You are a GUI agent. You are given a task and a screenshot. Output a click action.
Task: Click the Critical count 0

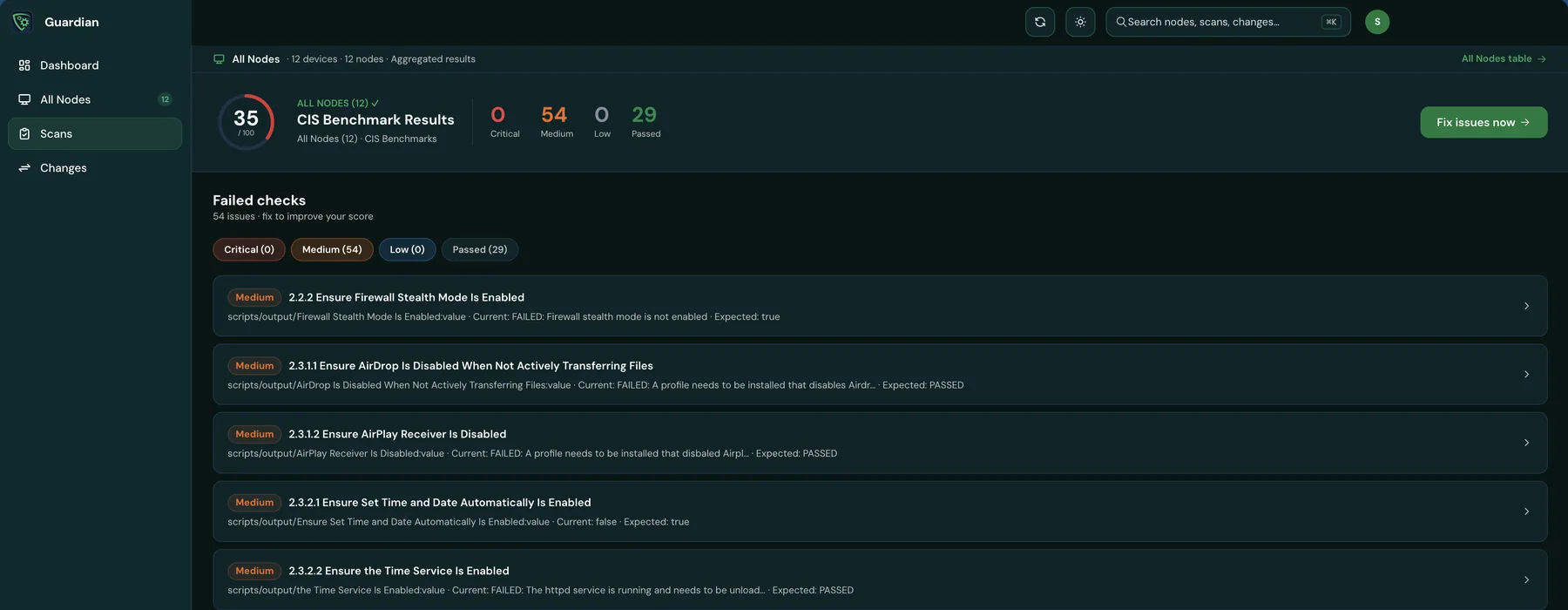(x=498, y=115)
